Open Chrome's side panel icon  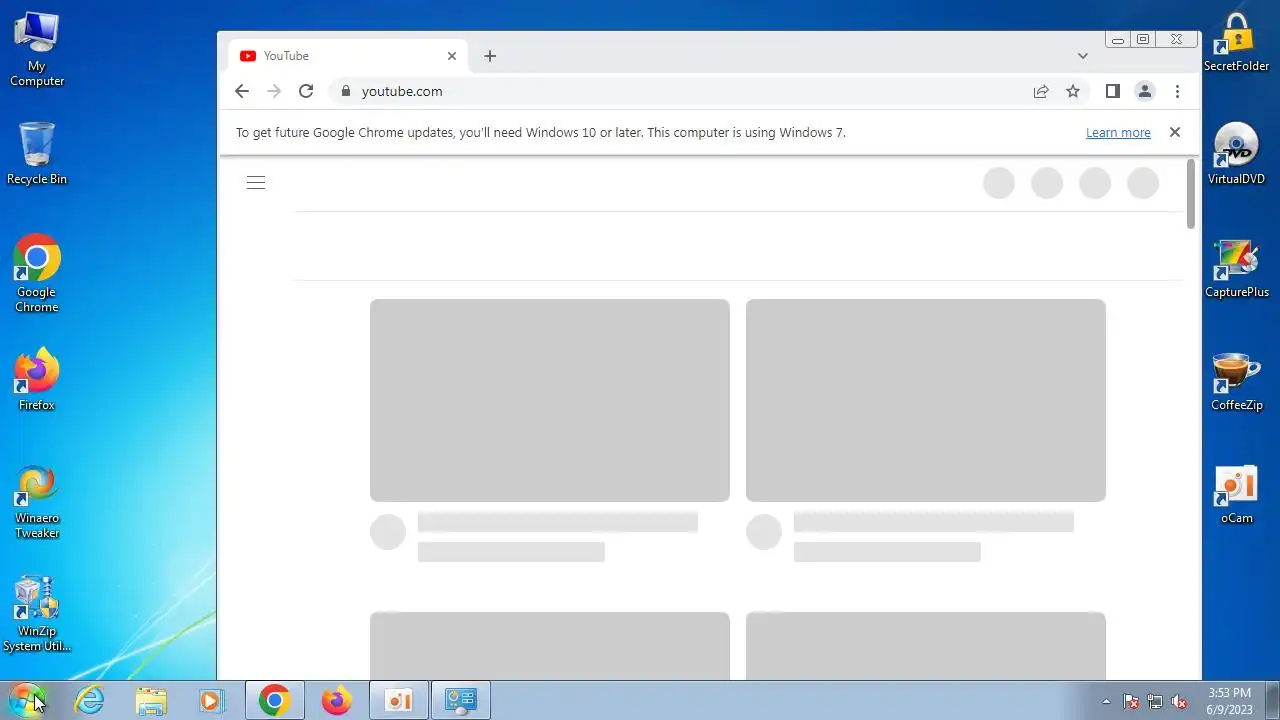click(1112, 91)
